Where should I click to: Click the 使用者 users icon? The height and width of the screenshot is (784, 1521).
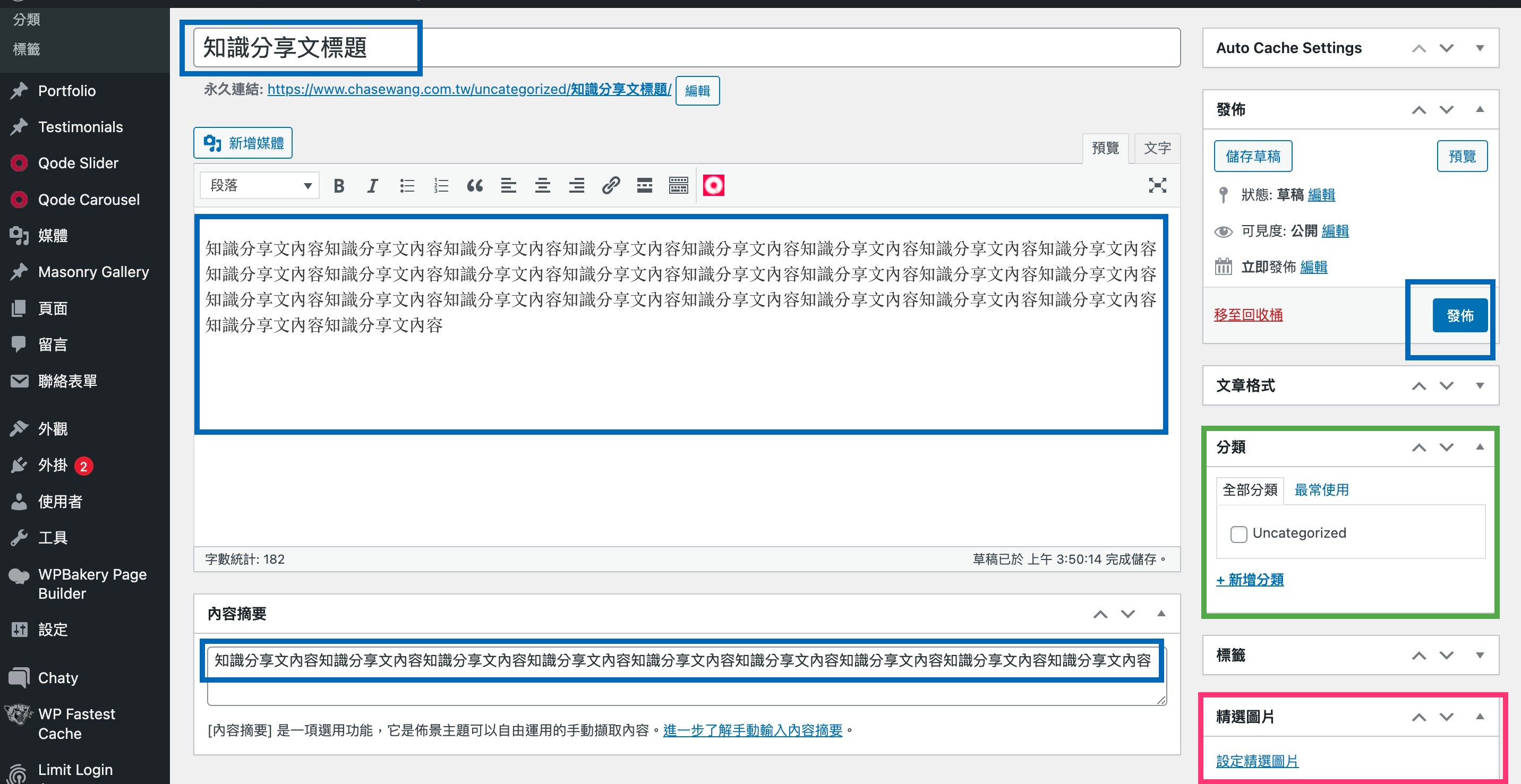[x=19, y=502]
